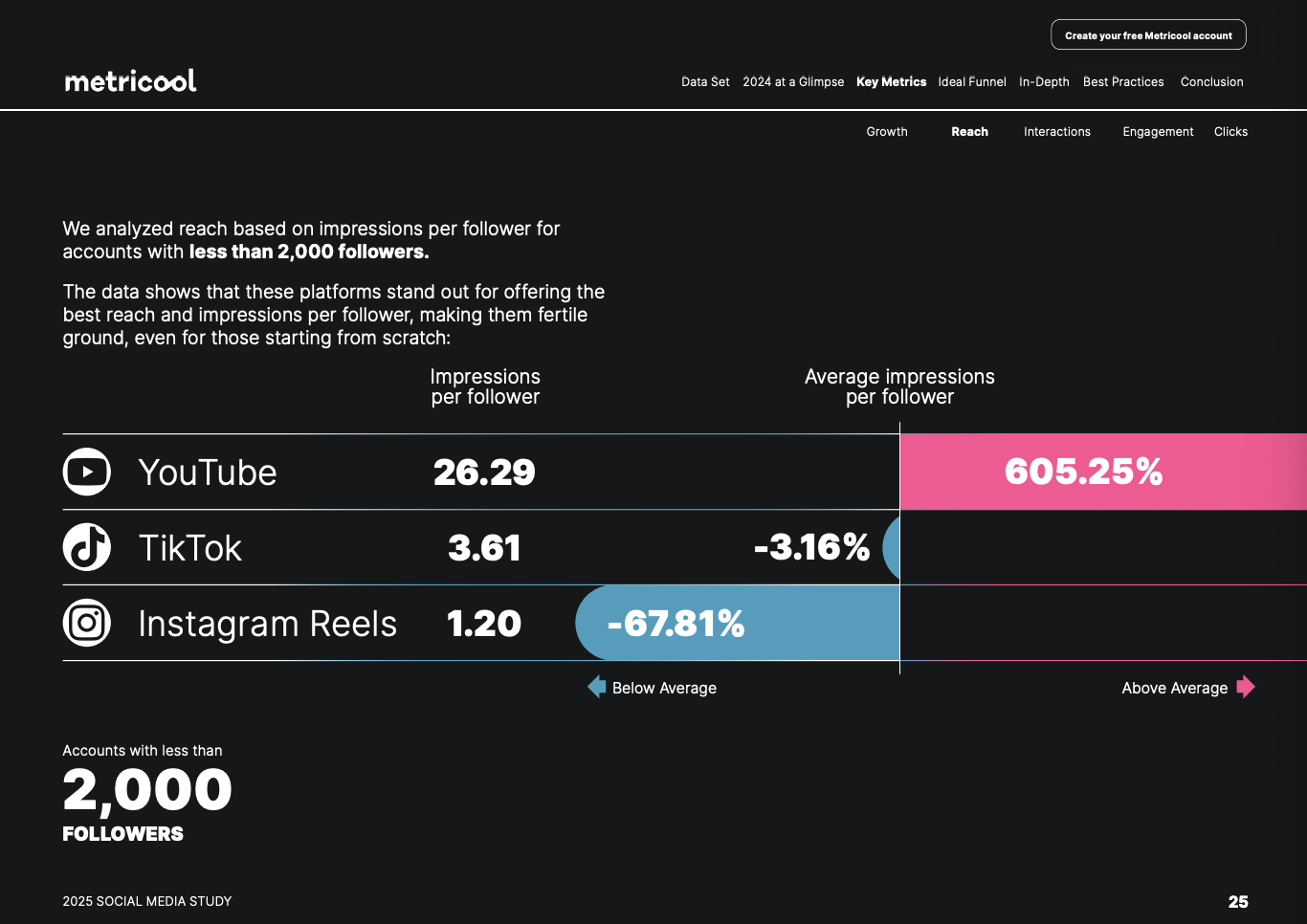Click the blue Below Average arrow
The height and width of the screenshot is (924, 1307).
click(x=597, y=687)
